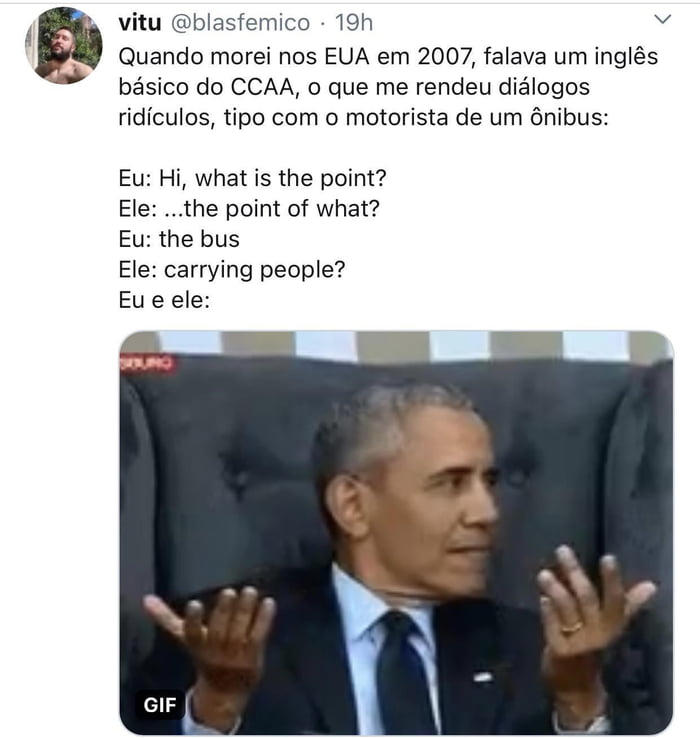Click the line 'Ele: ...the point of what?'
This screenshot has width=700, height=738.
click(249, 209)
